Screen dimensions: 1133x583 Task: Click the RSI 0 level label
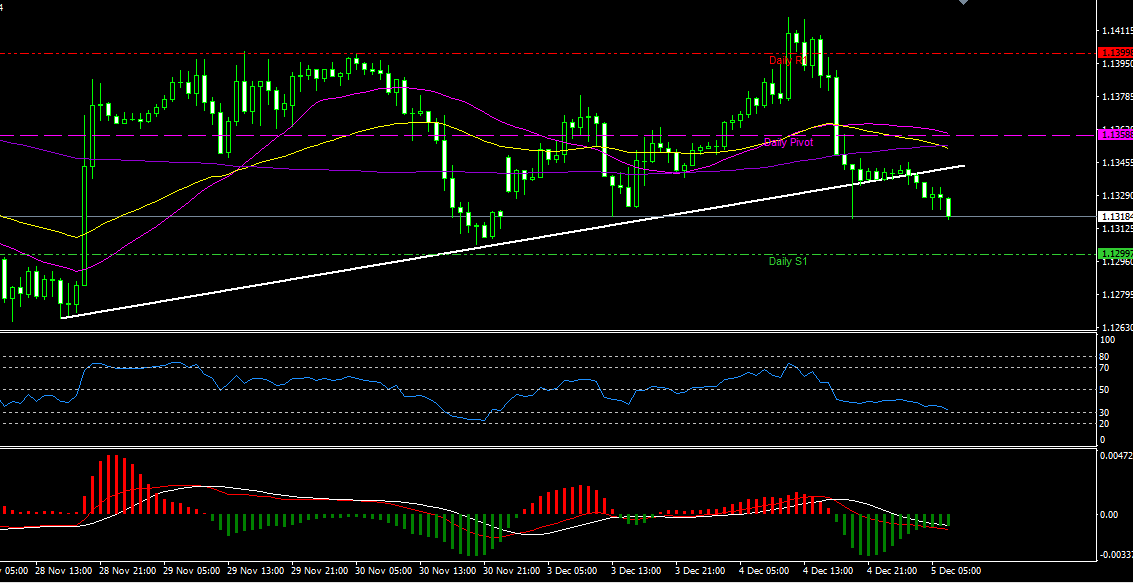1103,439
